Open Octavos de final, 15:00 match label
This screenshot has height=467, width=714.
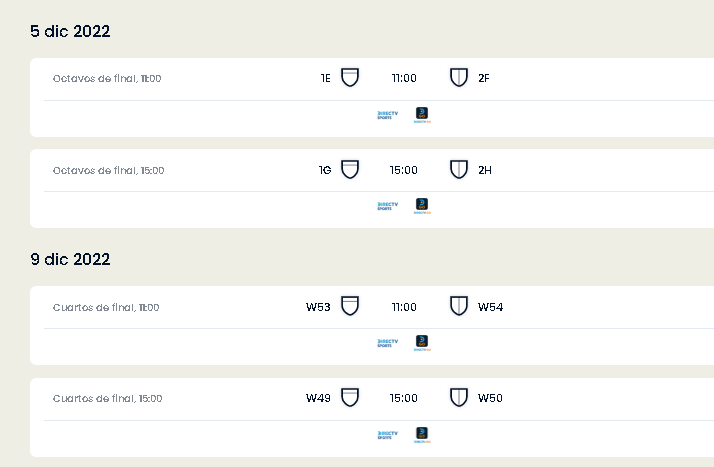tap(108, 170)
